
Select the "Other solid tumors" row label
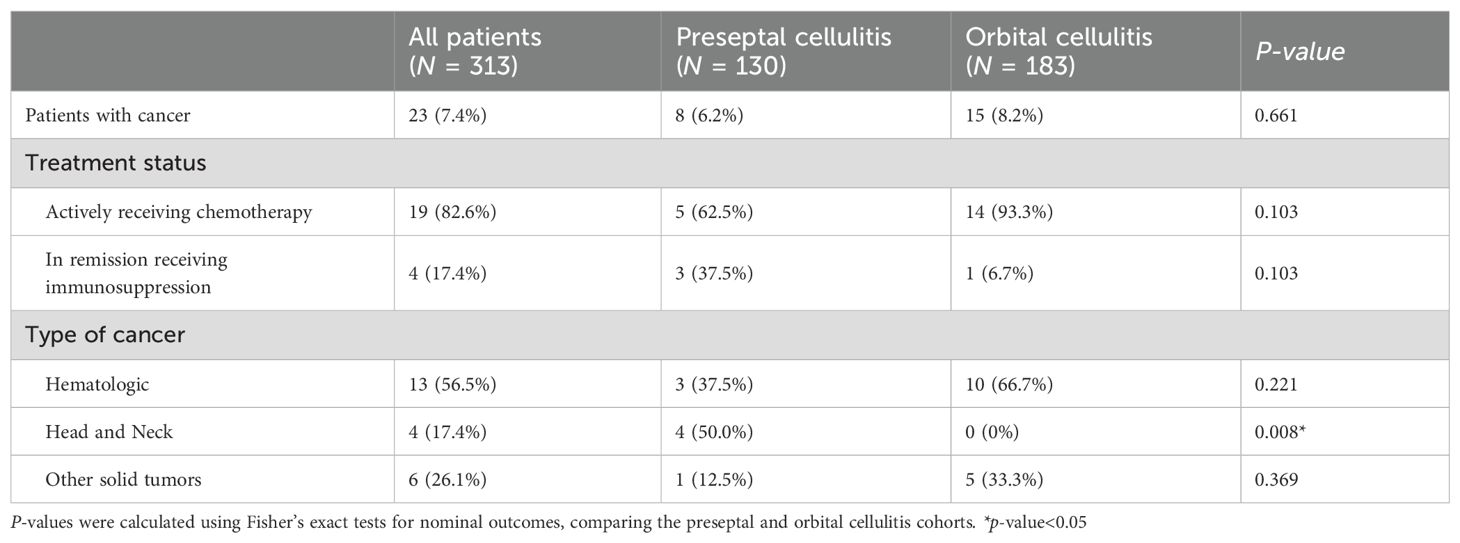click(123, 480)
